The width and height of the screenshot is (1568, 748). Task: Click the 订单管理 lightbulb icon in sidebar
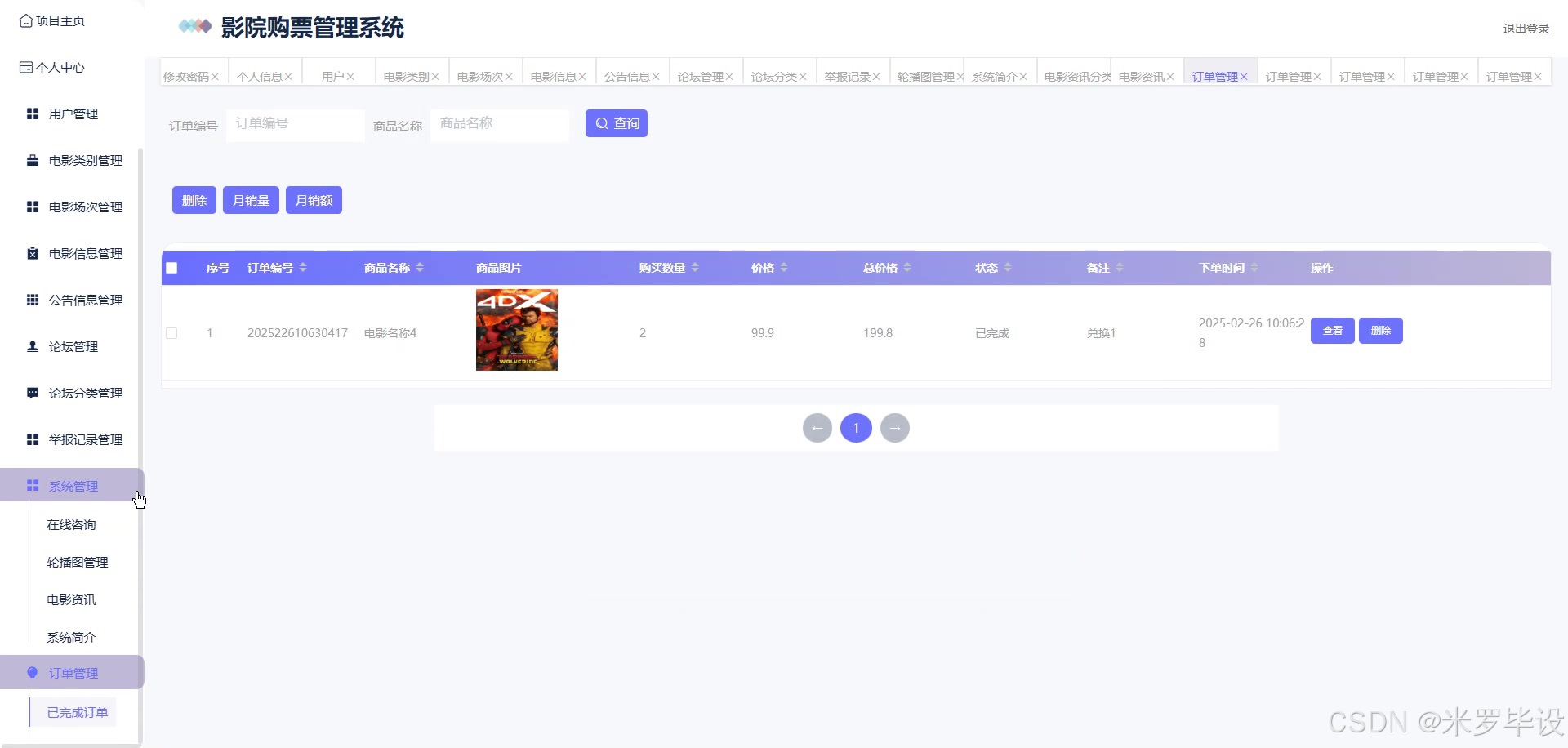(x=33, y=673)
